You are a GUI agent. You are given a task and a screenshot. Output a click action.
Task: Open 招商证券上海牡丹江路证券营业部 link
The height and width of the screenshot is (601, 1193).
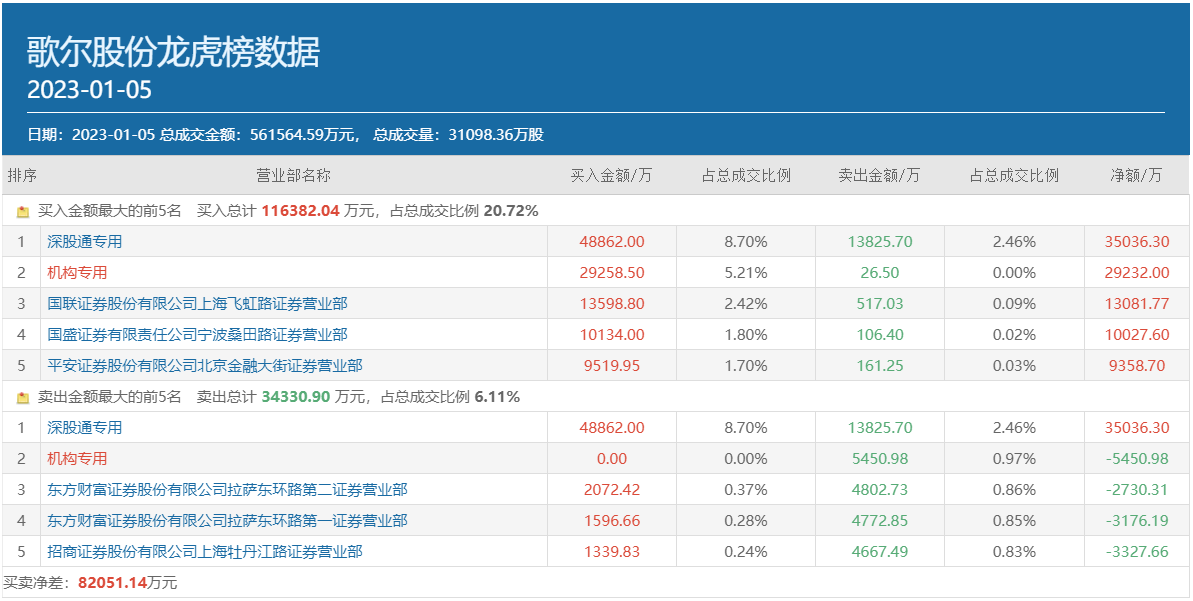click(x=204, y=552)
